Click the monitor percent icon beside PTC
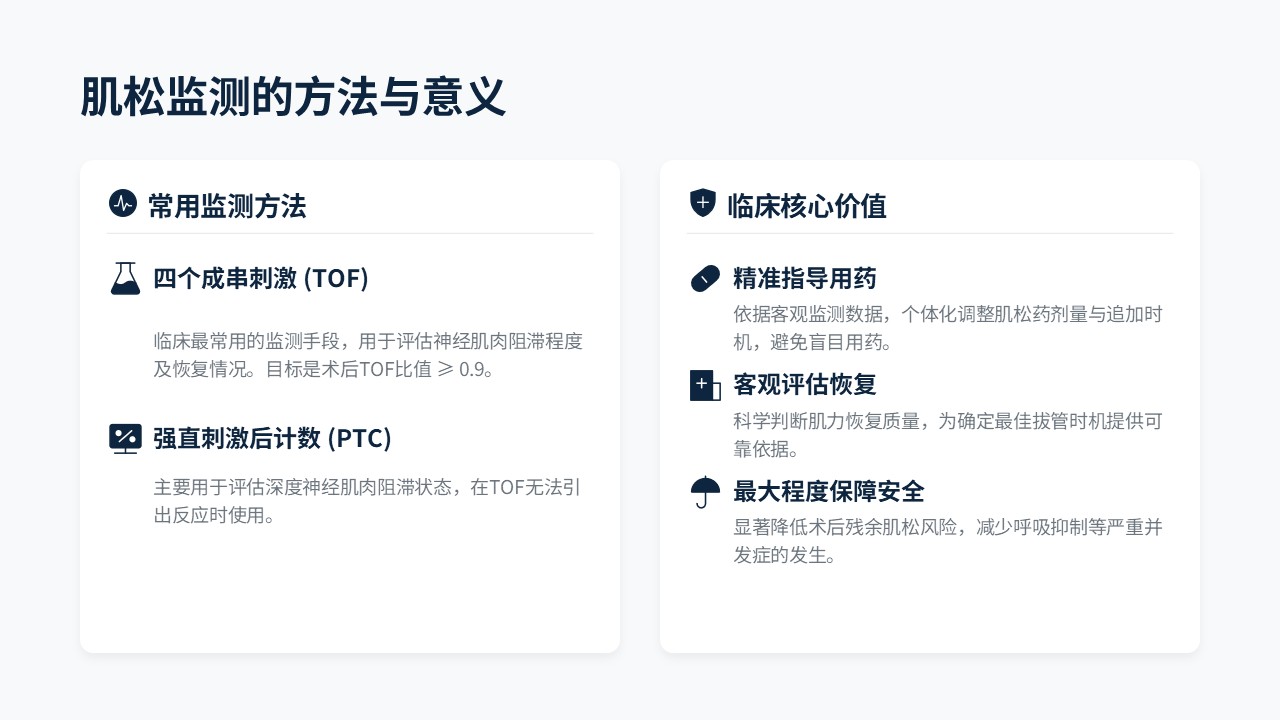1280x720 pixels. [125, 438]
